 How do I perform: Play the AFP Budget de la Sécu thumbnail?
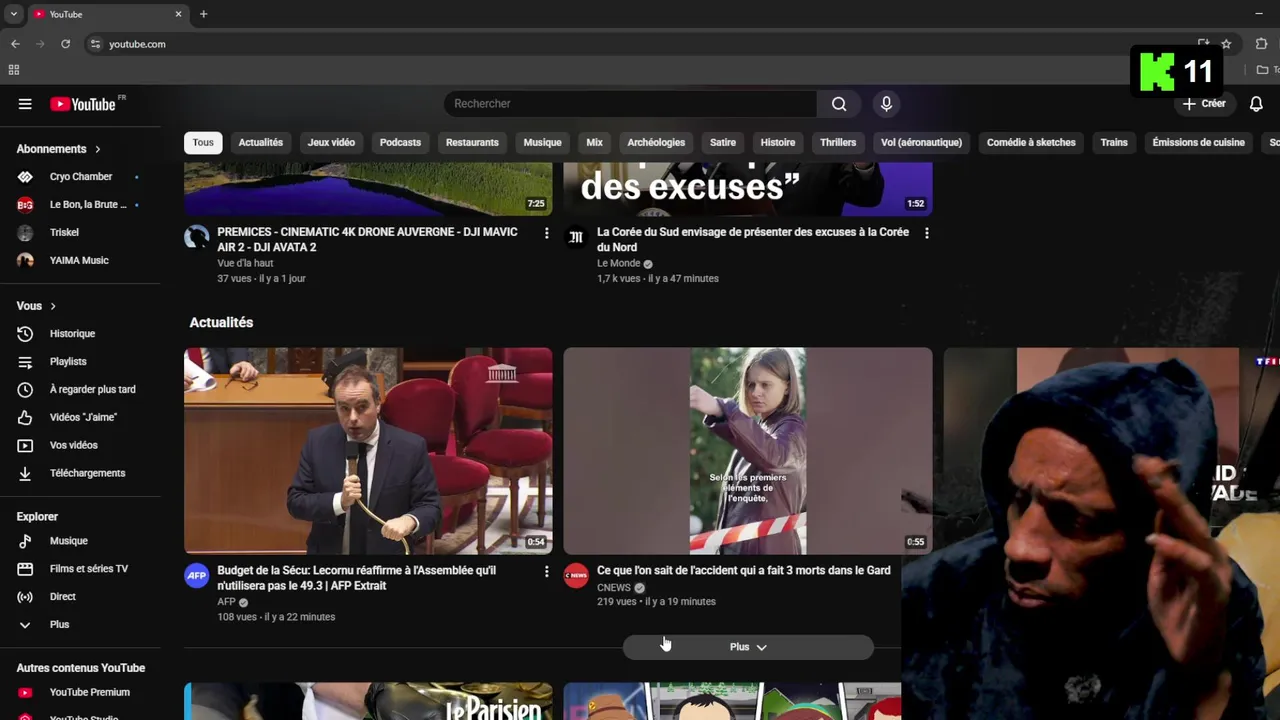368,451
